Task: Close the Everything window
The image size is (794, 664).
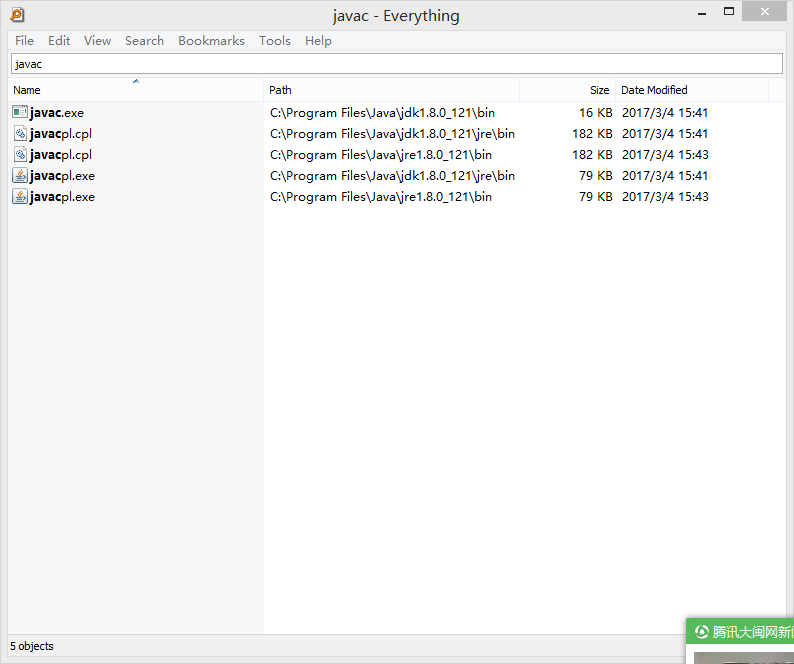Action: pos(765,11)
